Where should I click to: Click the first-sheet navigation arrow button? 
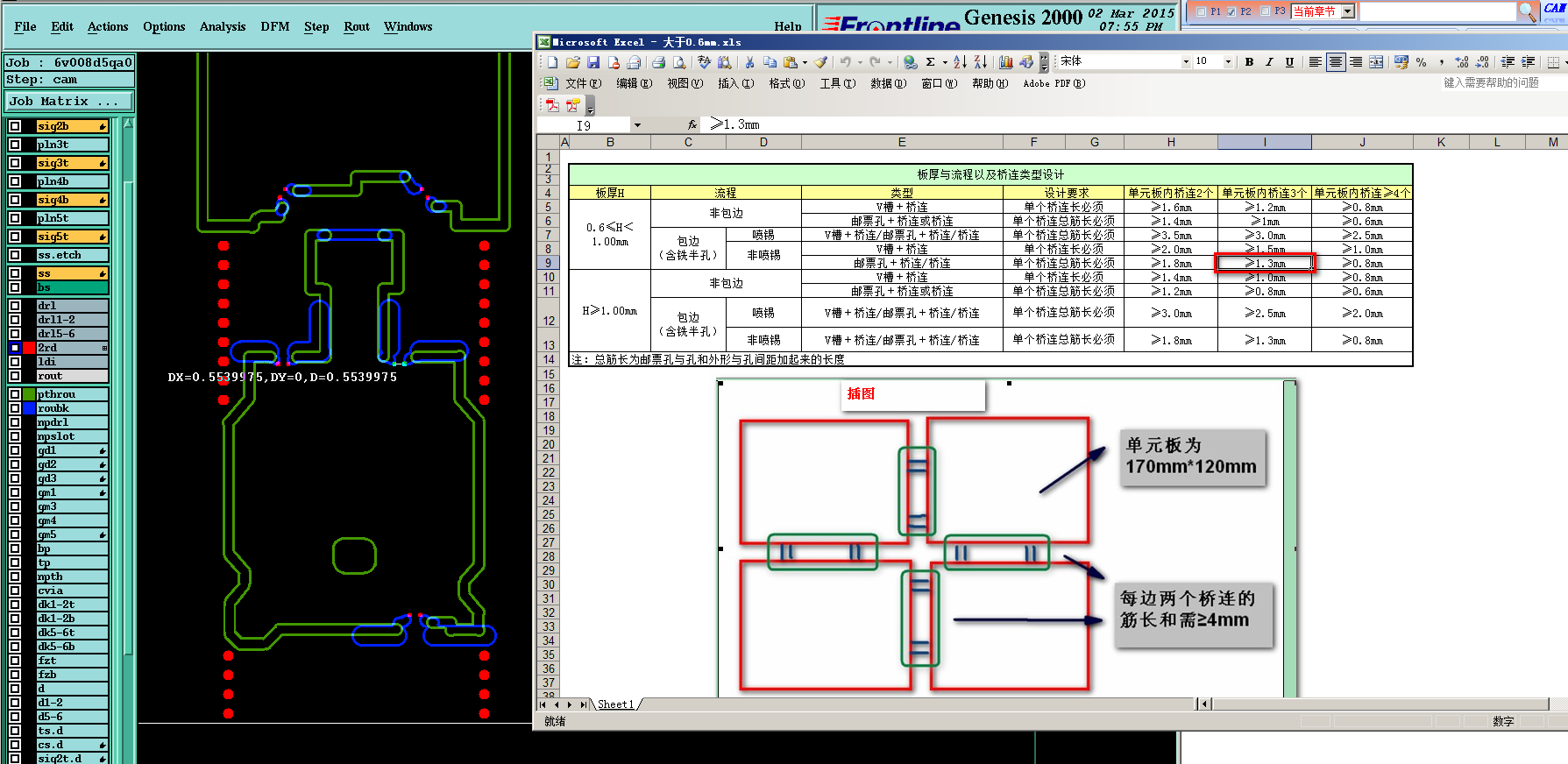click(x=543, y=704)
